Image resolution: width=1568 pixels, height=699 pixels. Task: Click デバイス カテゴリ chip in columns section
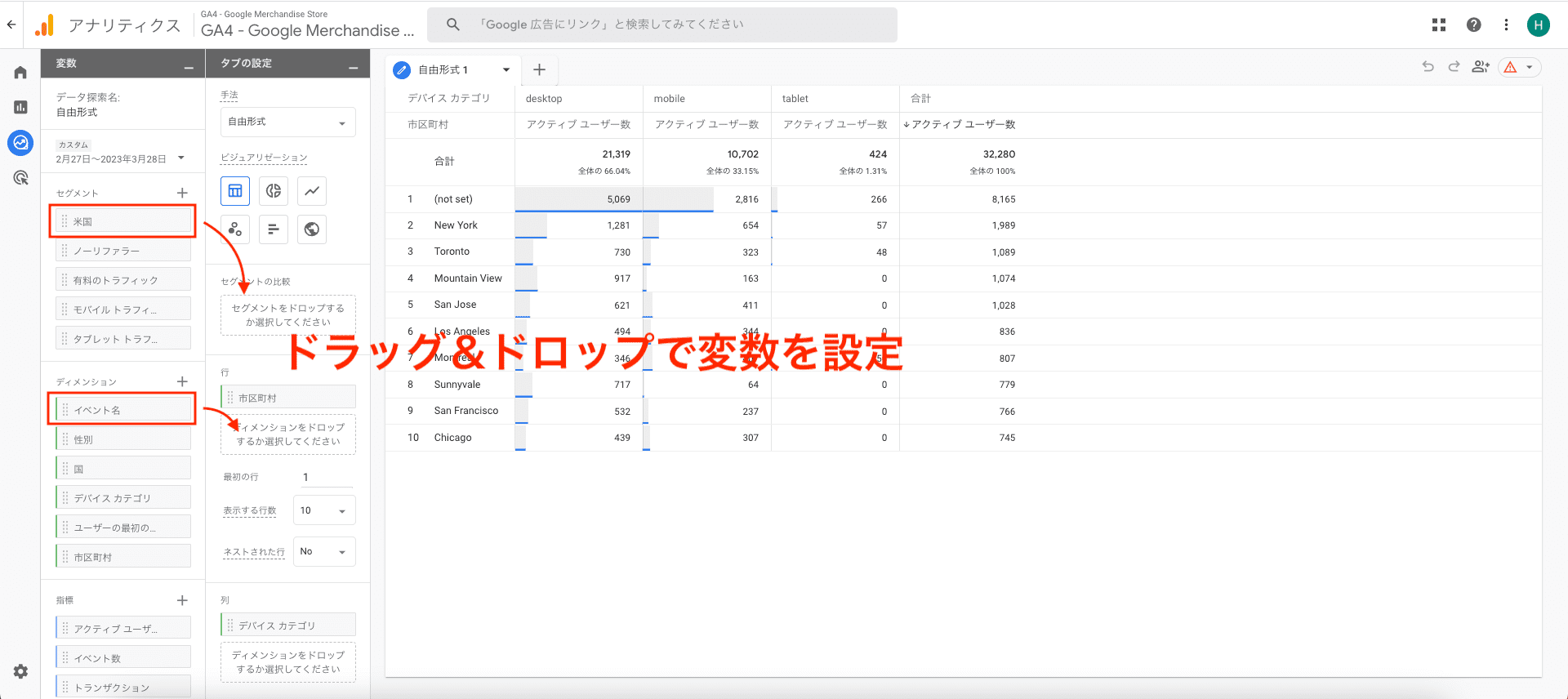pos(288,626)
